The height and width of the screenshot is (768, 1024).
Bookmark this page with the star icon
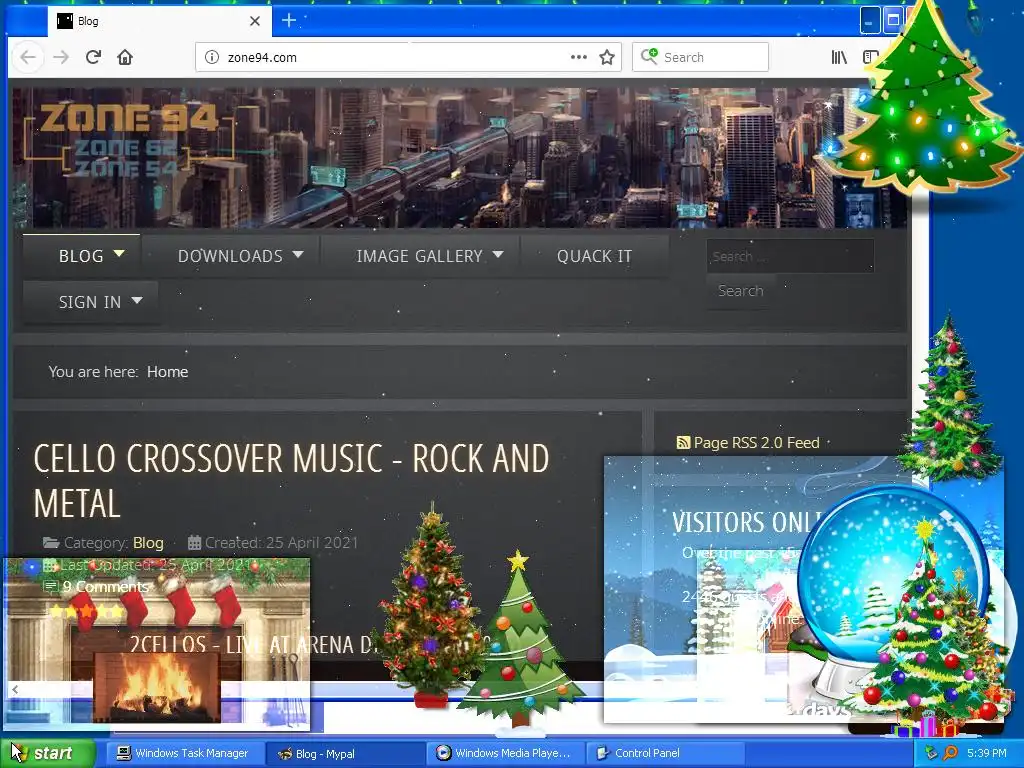pyautogui.click(x=607, y=57)
